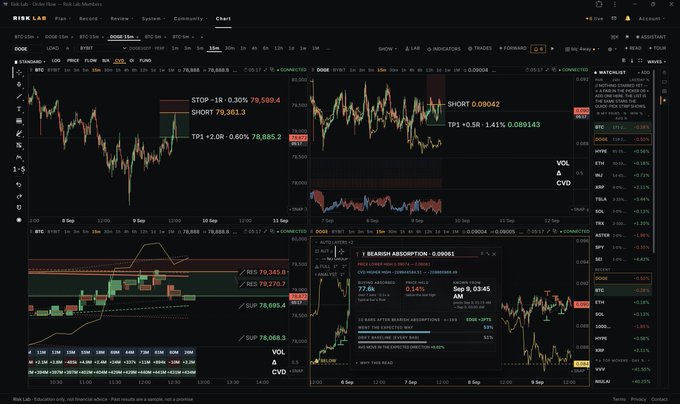The width and height of the screenshot is (680, 404).
Task: Toggle the magnet snap tool
Action: coord(19,208)
